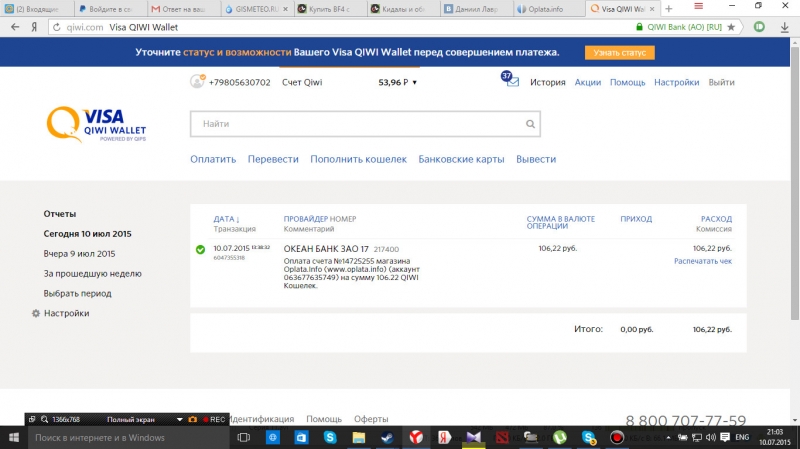Click the ENG language indicator
Screen dimensions: 800x449
pyautogui.click(x=742, y=437)
